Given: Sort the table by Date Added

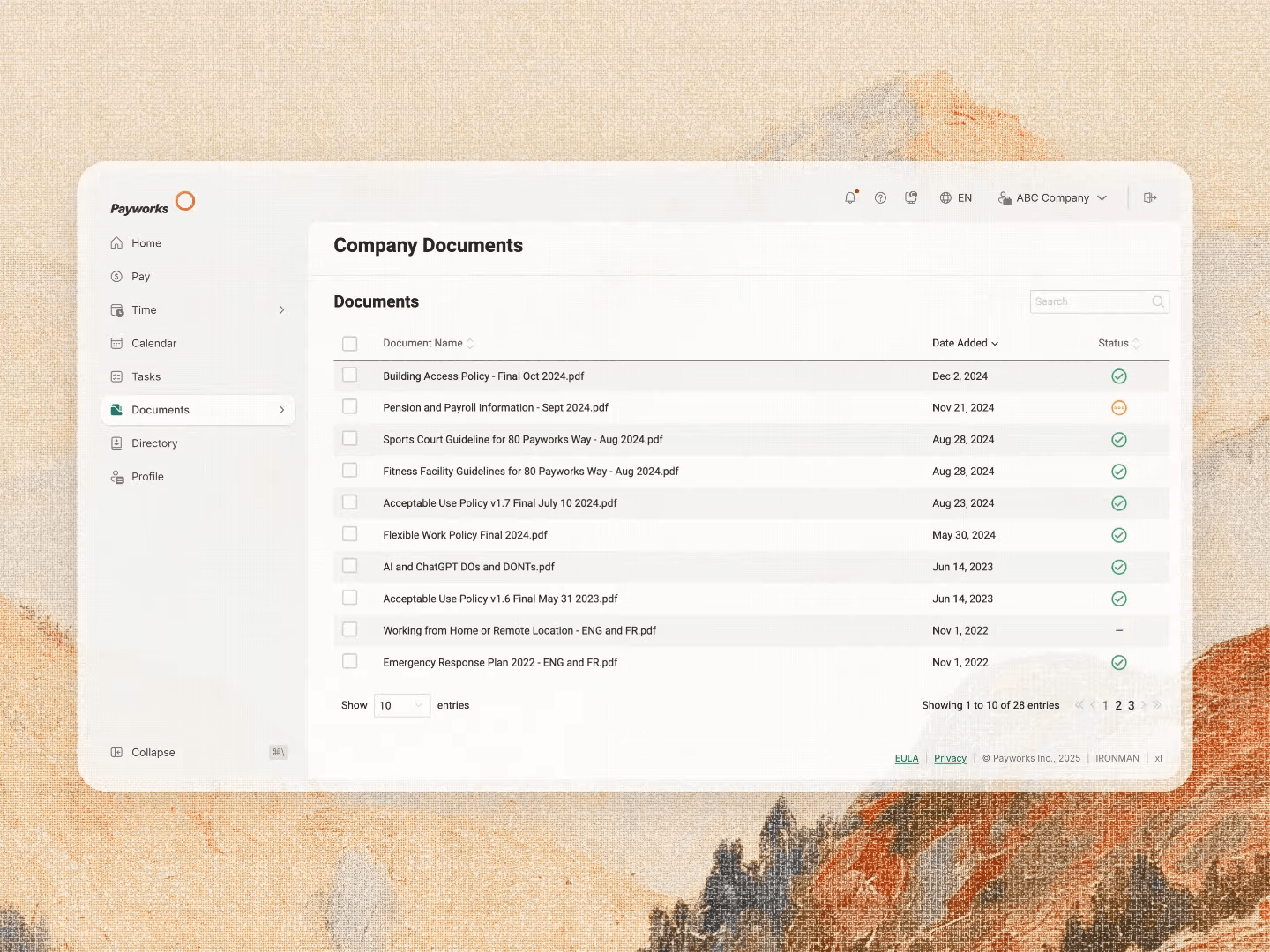Looking at the screenshot, I should point(965,344).
